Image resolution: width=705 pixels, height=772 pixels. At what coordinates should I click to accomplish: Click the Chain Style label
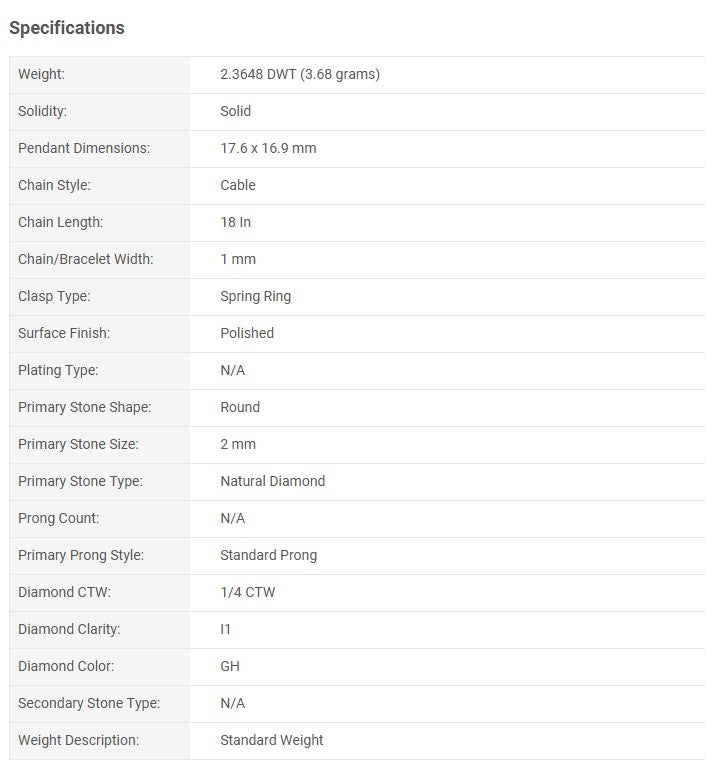point(53,185)
